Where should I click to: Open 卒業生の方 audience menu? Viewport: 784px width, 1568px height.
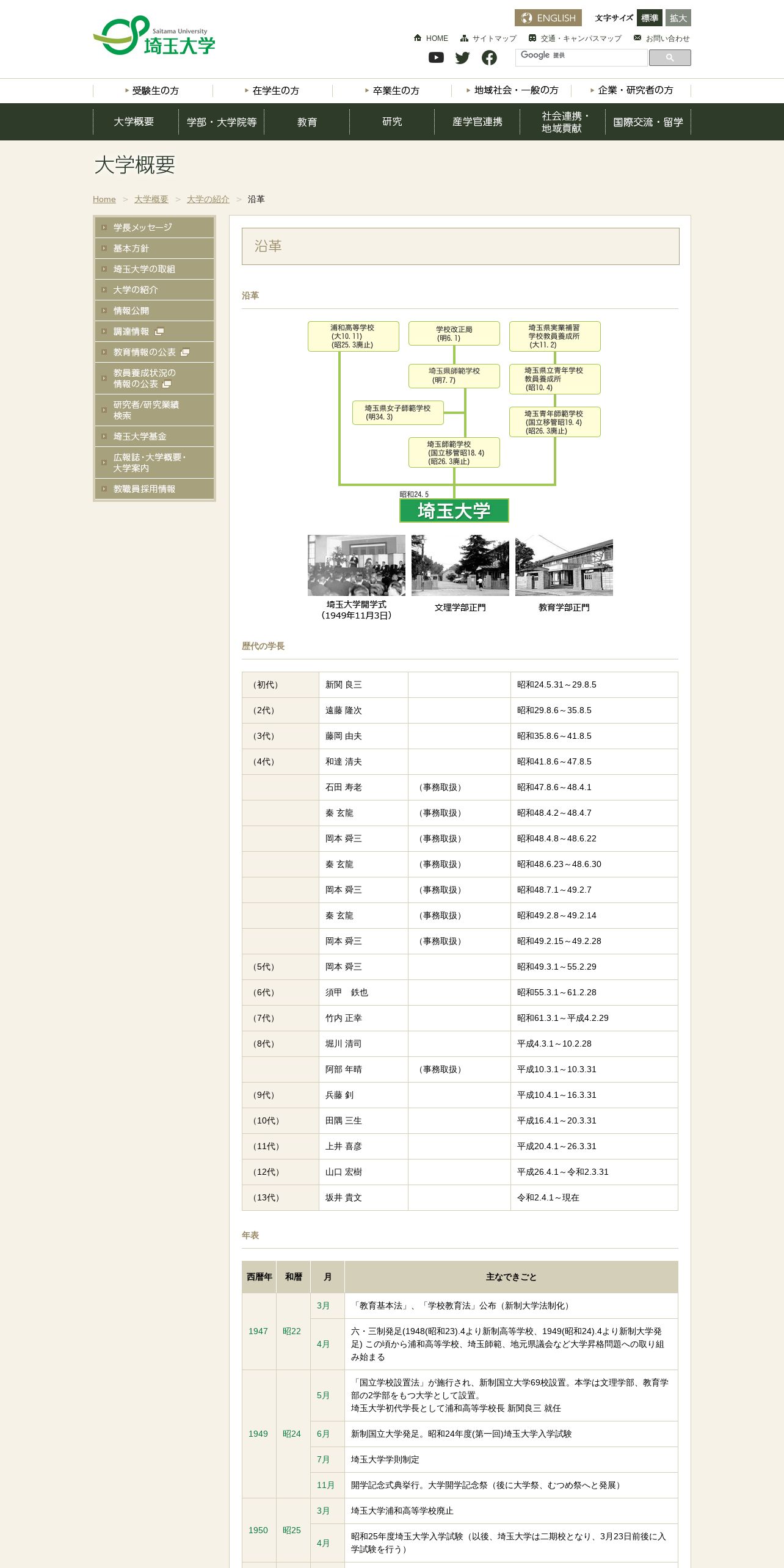pyautogui.click(x=392, y=90)
